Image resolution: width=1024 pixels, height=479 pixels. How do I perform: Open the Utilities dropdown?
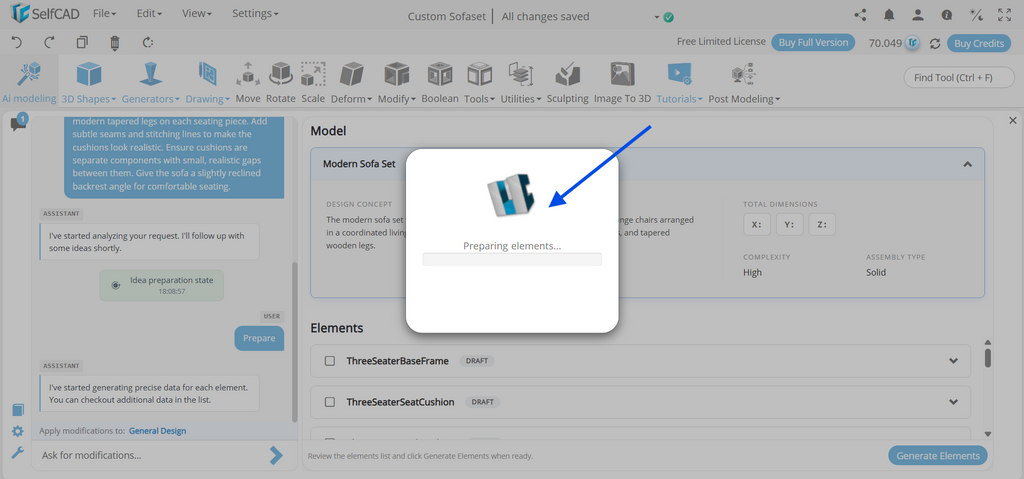[x=520, y=82]
